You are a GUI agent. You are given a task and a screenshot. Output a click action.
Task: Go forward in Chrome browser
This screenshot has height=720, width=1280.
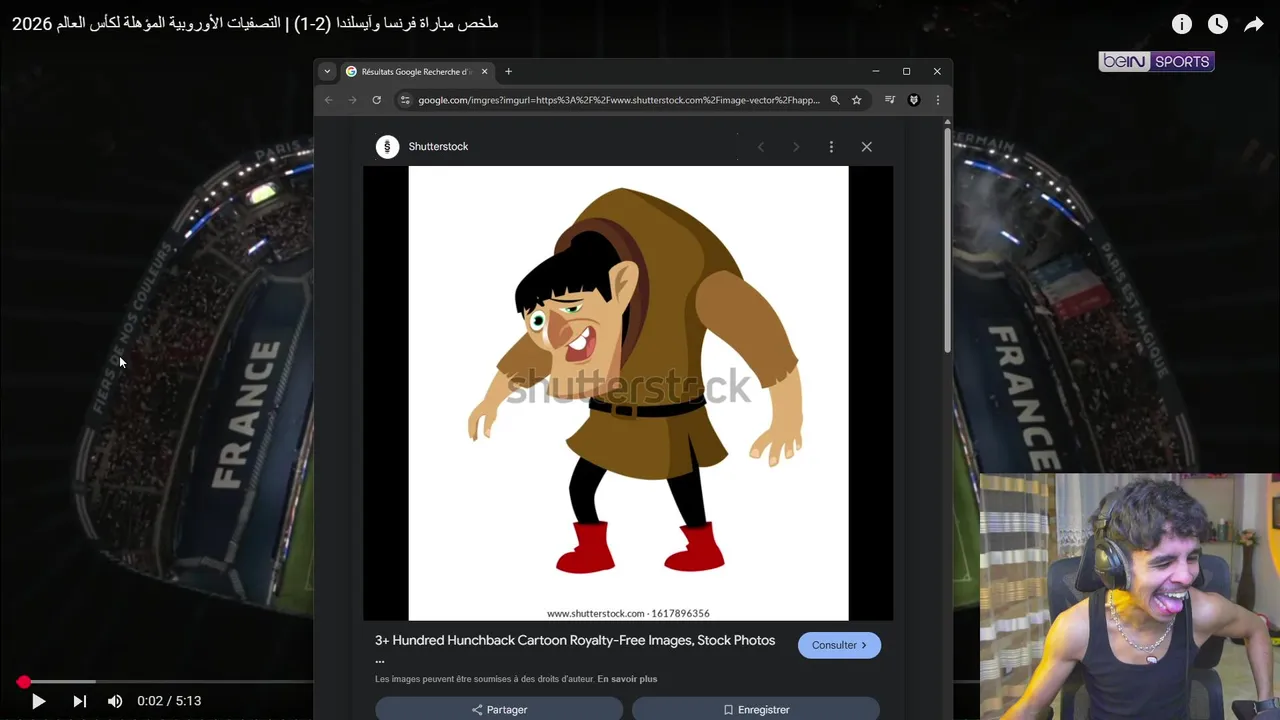tap(352, 100)
